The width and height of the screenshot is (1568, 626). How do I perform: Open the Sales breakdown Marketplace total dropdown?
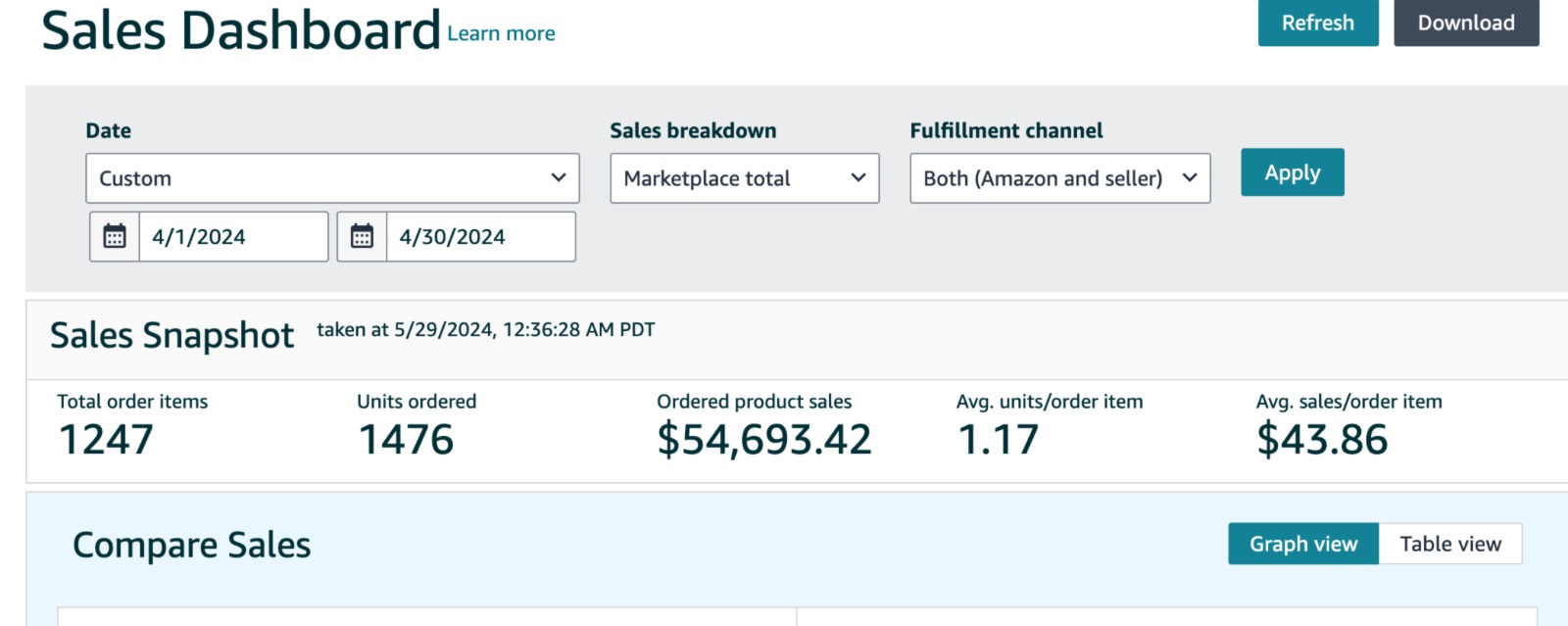744,178
